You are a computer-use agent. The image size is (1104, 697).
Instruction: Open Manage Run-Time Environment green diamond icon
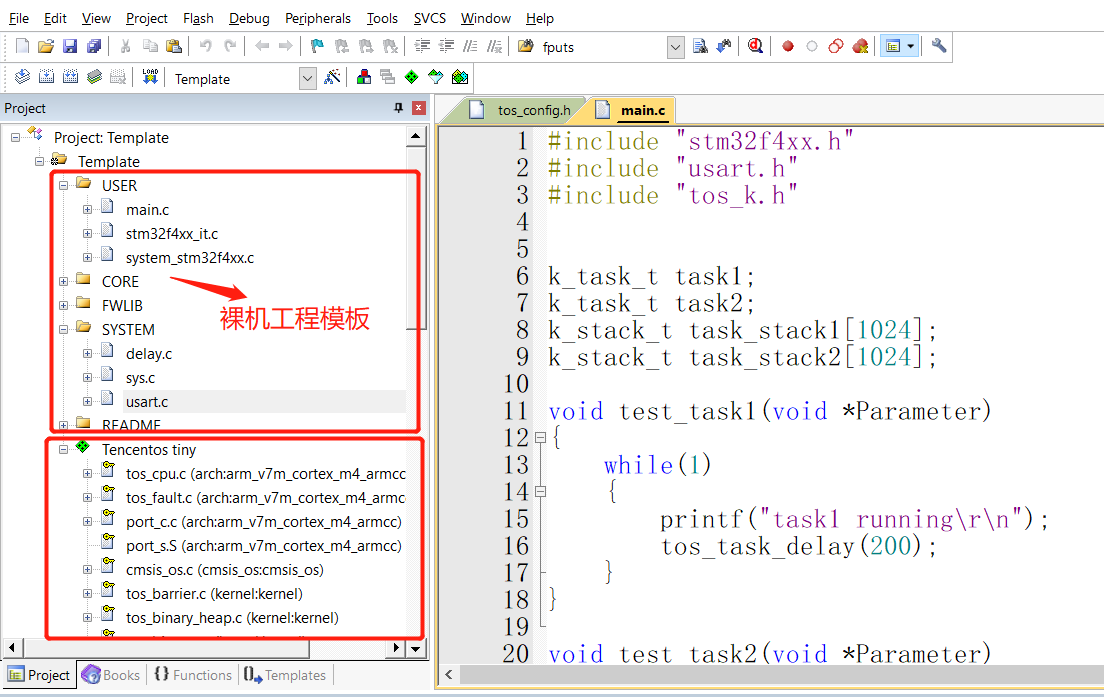(412, 77)
